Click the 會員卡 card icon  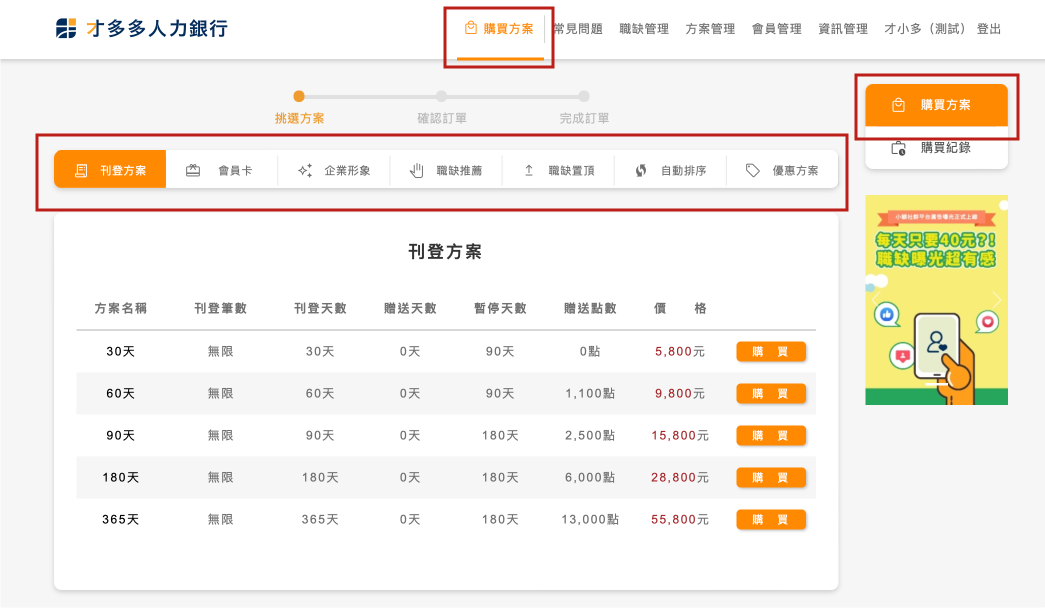point(193,170)
